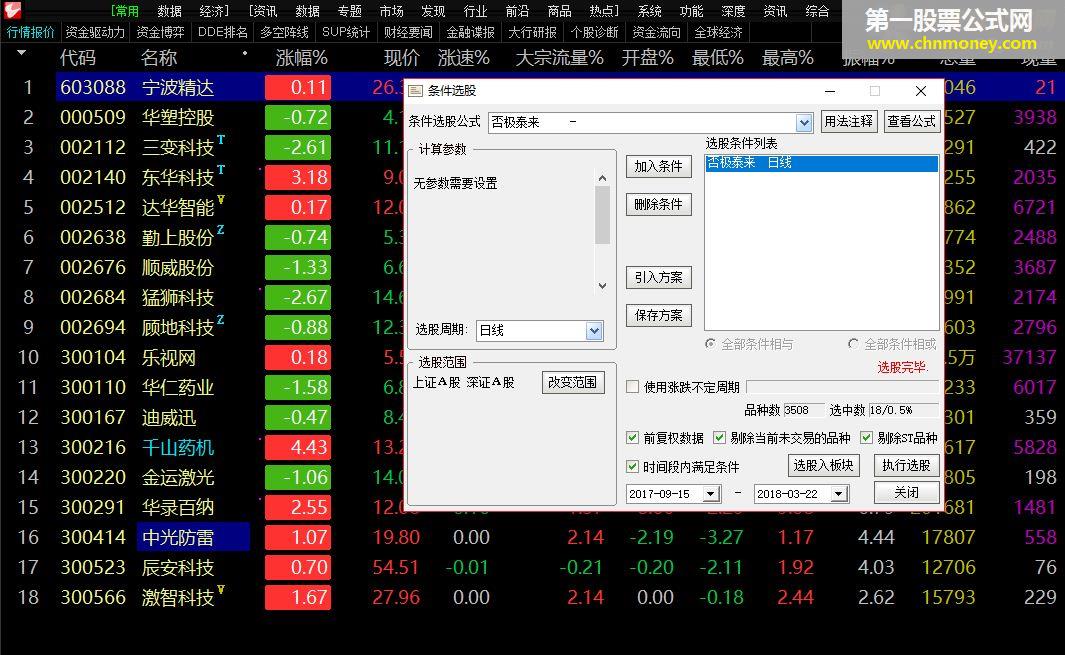Click the Y marker beside 激智科技

(x=221, y=590)
